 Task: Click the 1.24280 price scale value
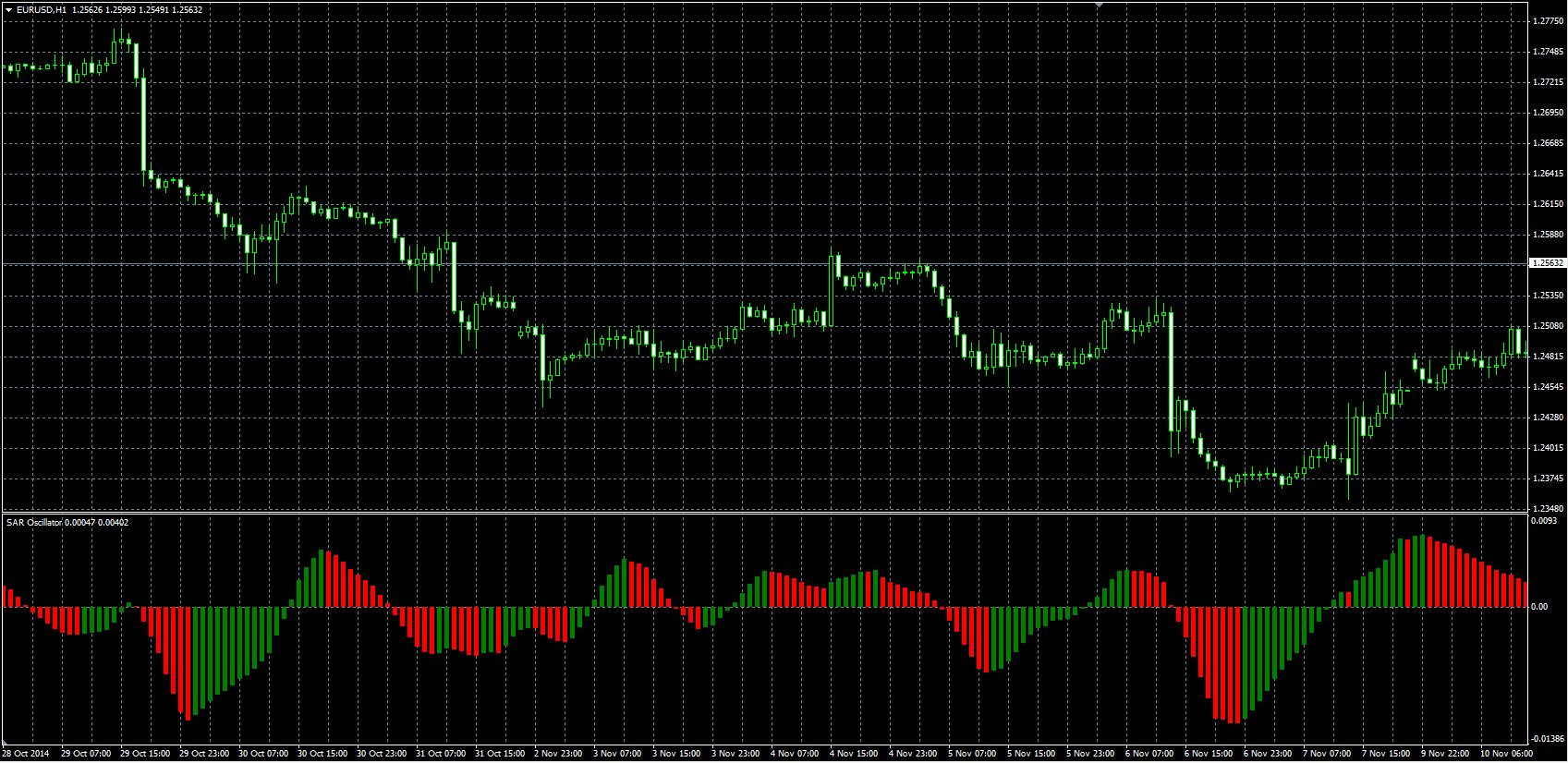coord(1548,418)
